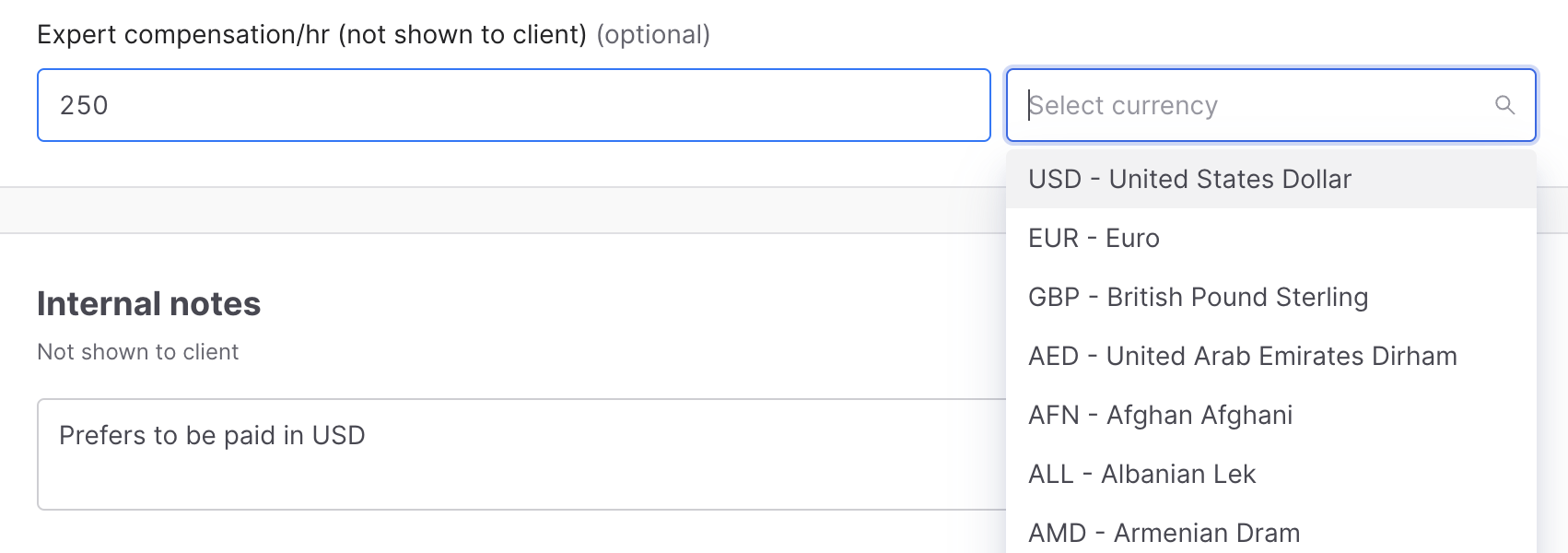Choose EUR - Euro from the list
The image size is (1568, 553).
[1094, 238]
